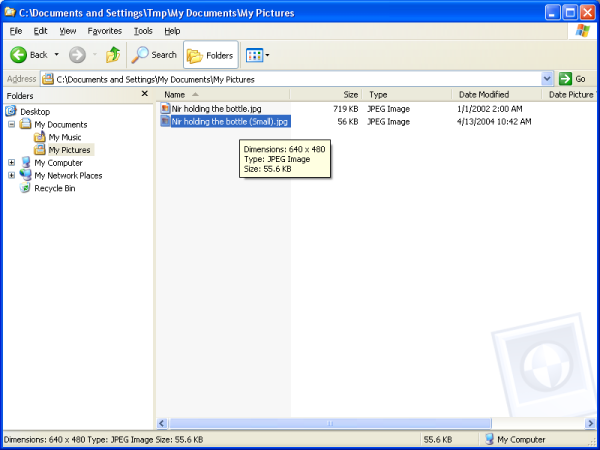
Task: Click the Up one folder icon
Action: 113,55
